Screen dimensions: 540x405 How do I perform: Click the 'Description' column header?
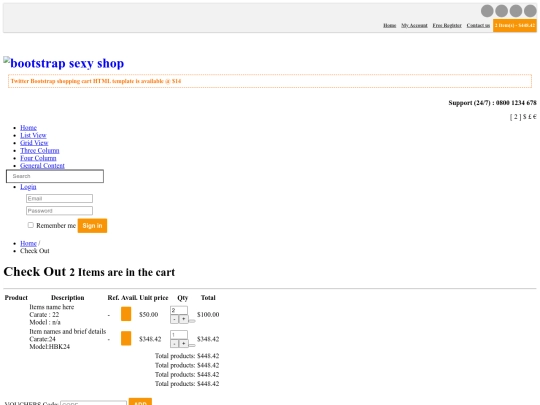pos(68,298)
